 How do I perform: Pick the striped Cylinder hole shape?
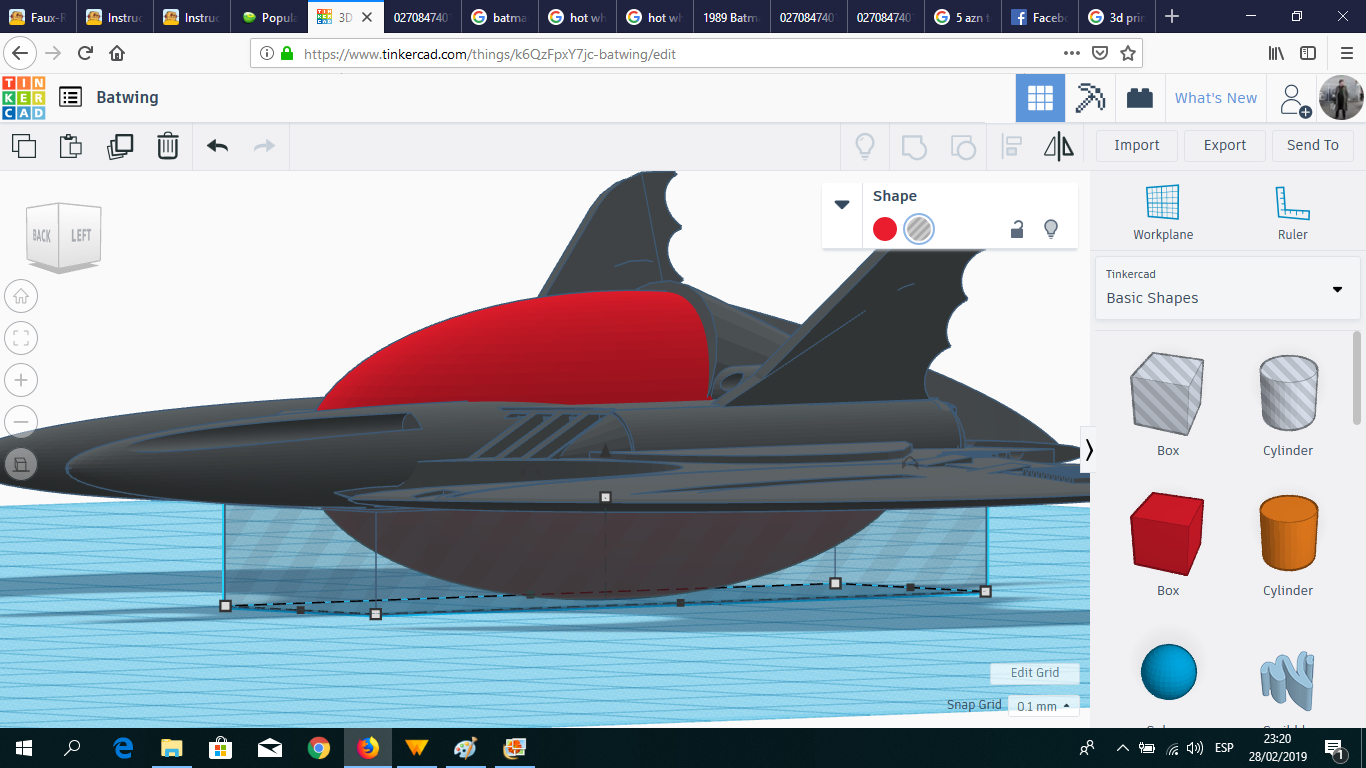pos(1288,394)
